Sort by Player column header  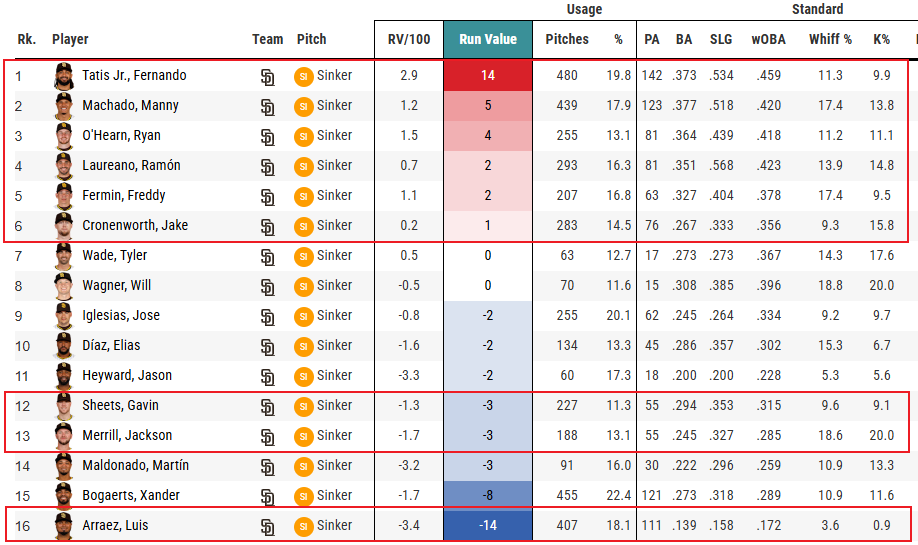tap(70, 40)
